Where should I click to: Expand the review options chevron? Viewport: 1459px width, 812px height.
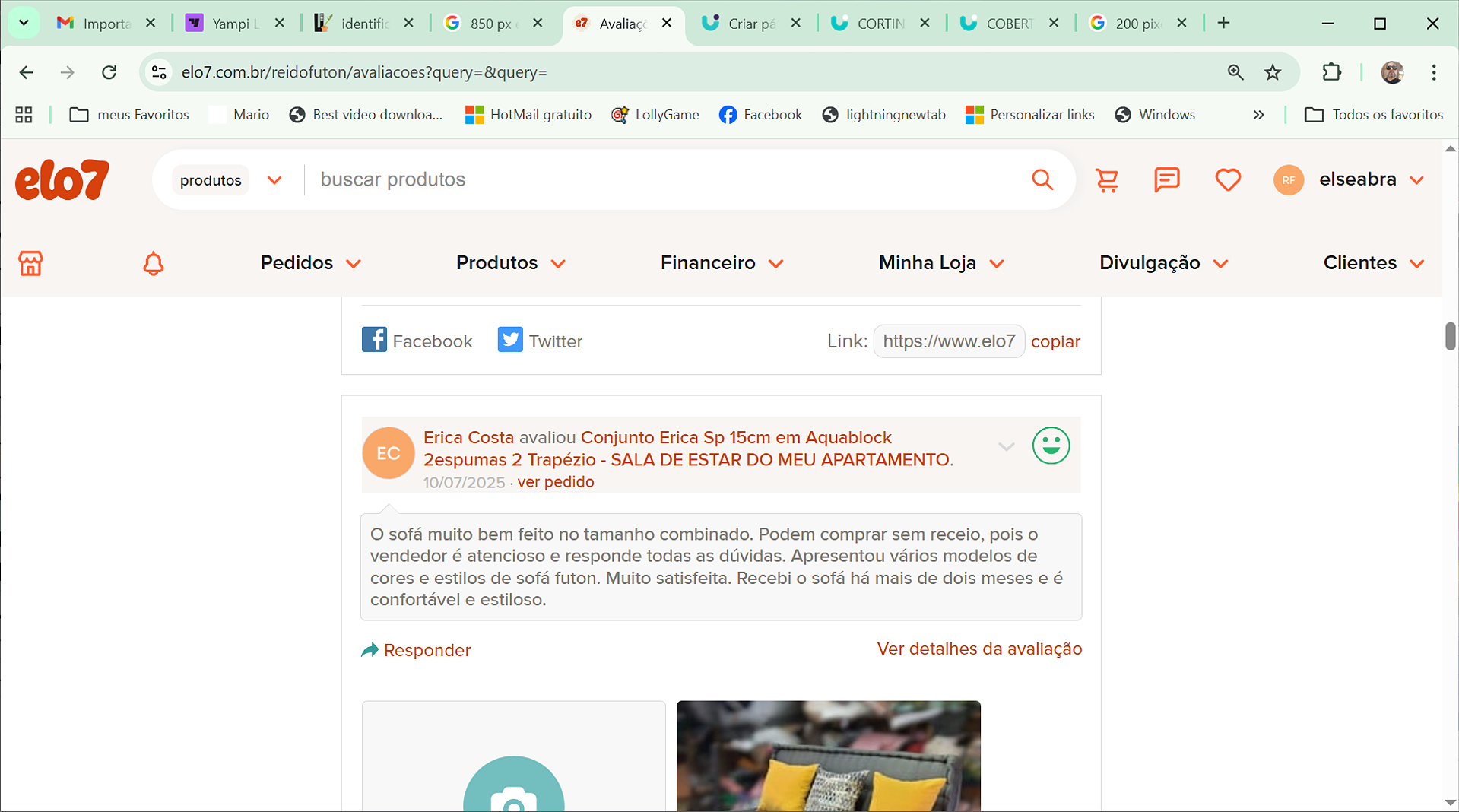[1006, 447]
